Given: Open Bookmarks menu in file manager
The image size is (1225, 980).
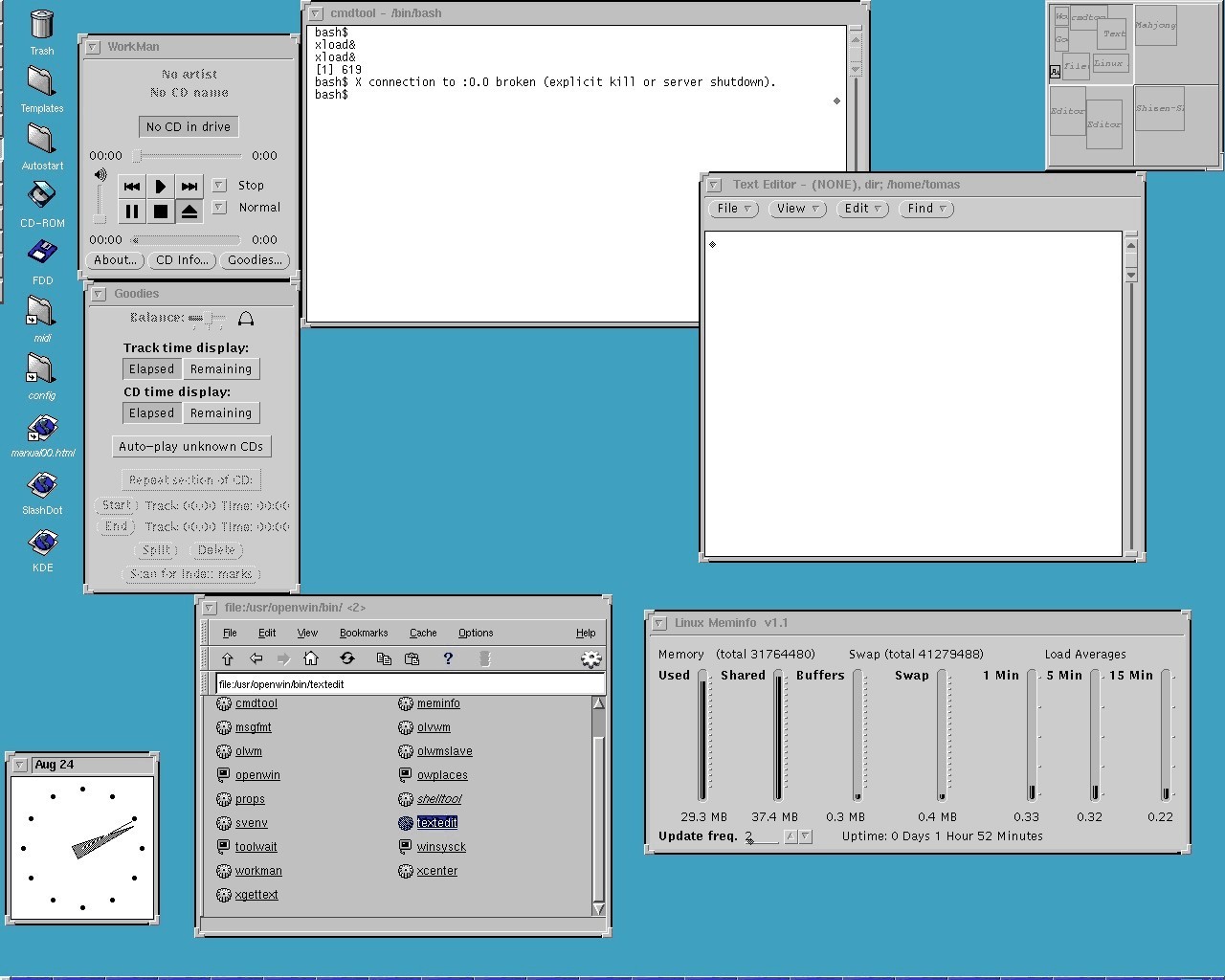Looking at the screenshot, I should [364, 634].
